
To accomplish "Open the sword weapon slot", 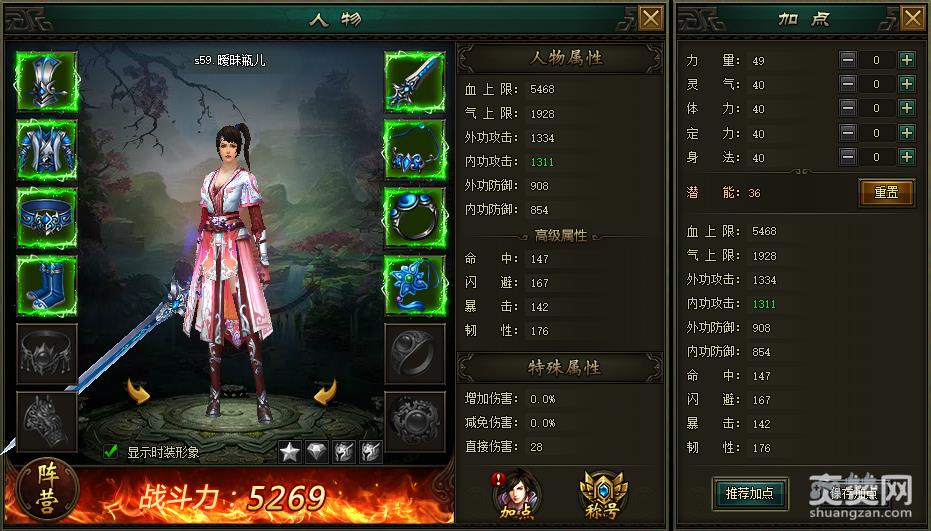I will [x=415, y=81].
